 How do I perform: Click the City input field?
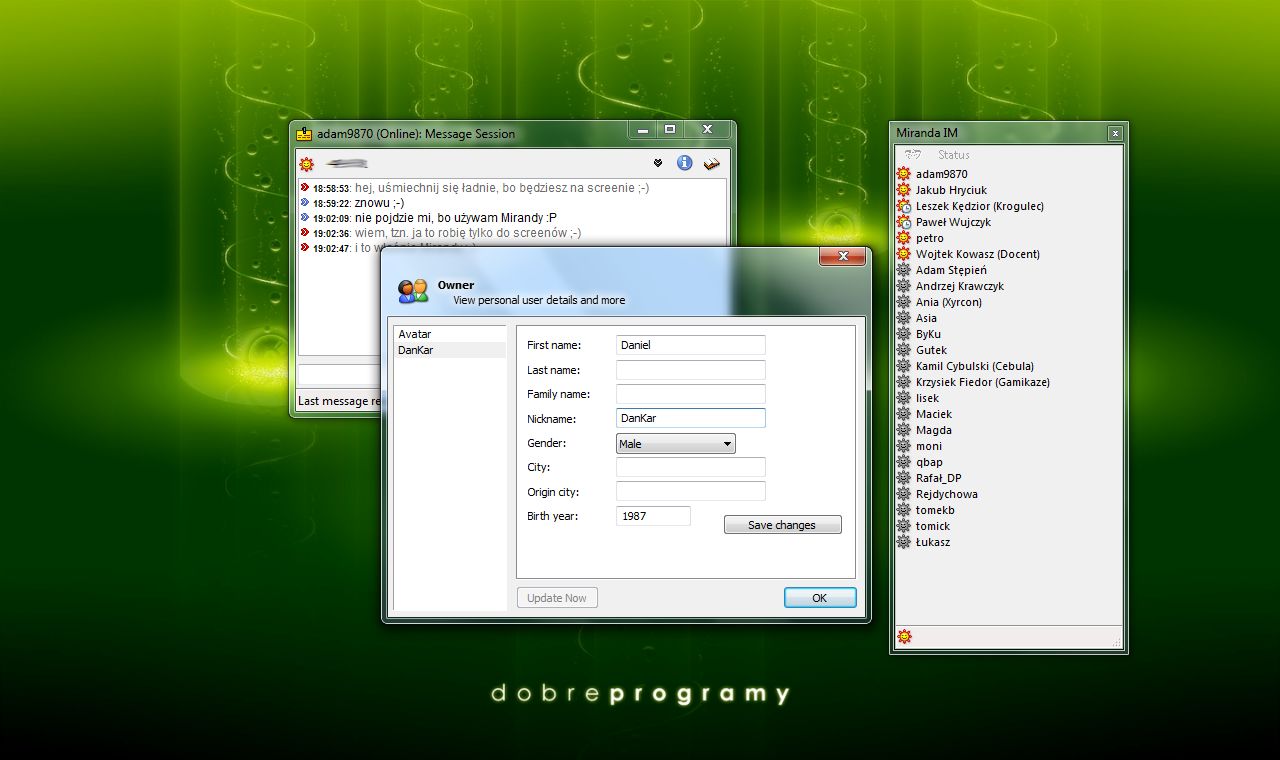(x=691, y=467)
